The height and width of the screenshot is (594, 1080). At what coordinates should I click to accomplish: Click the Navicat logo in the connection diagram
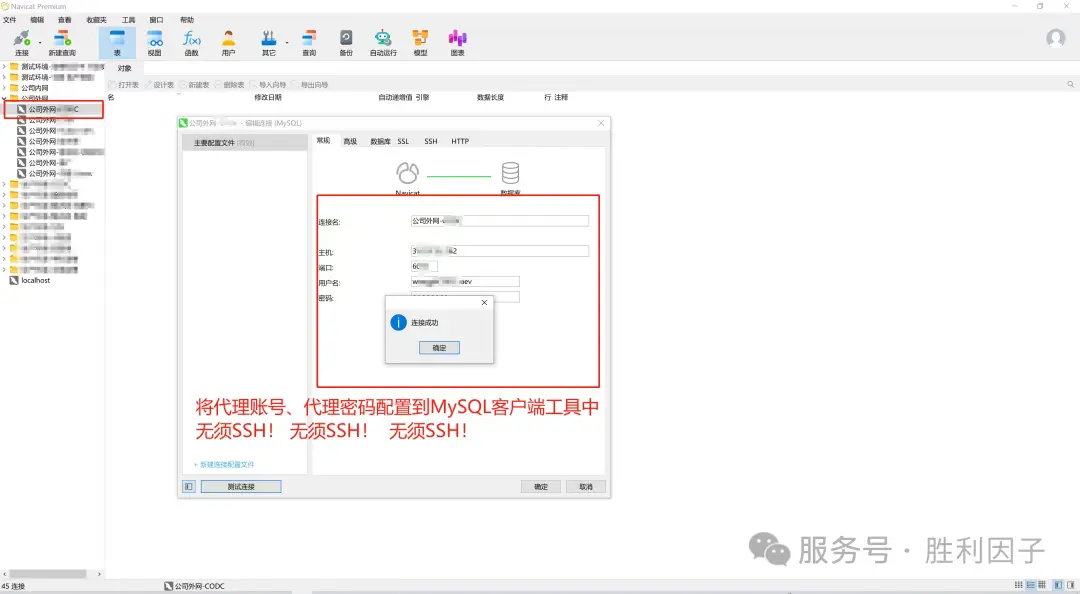point(407,173)
